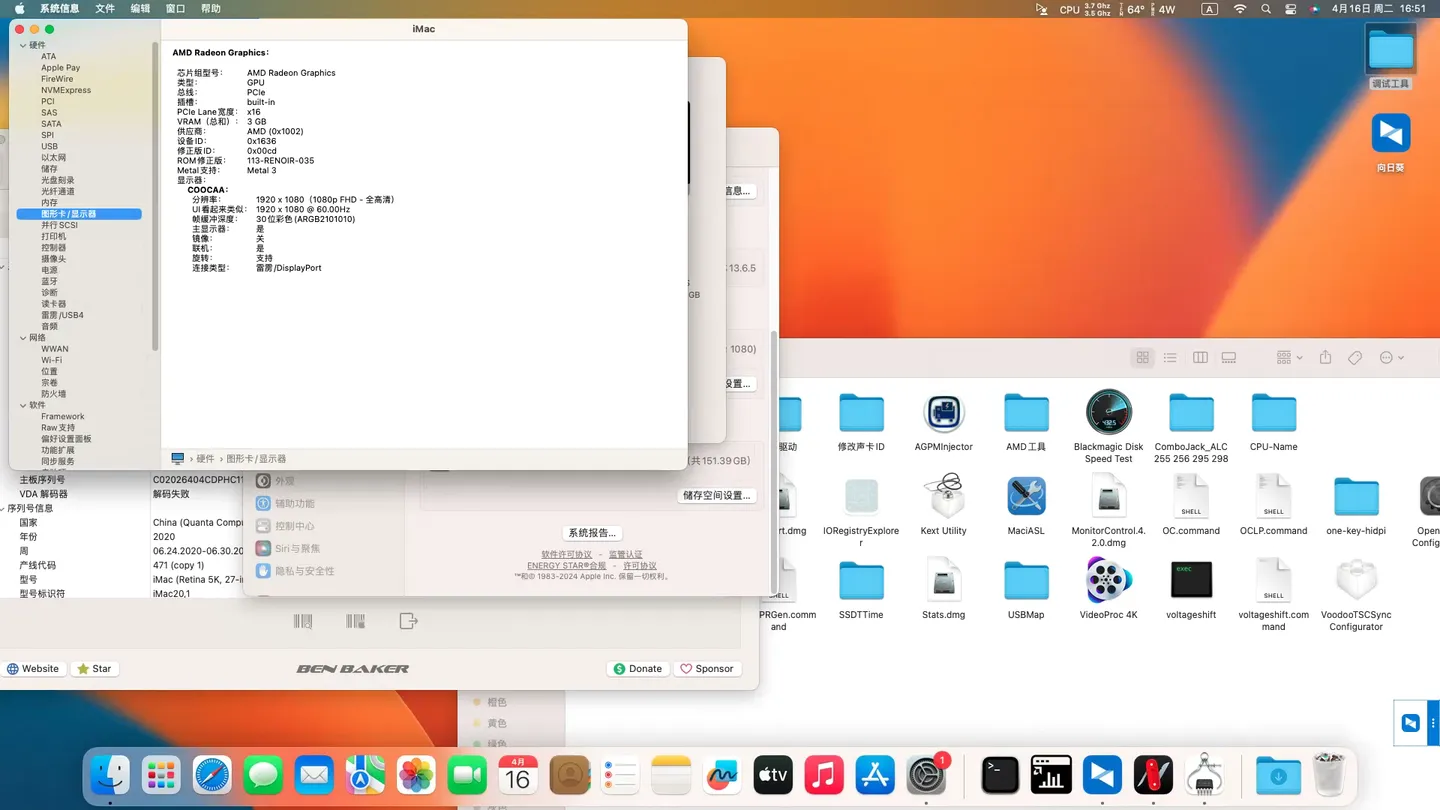1440x810 pixels.
Task: Collapse the 网络 tree section
Action: tap(24, 338)
